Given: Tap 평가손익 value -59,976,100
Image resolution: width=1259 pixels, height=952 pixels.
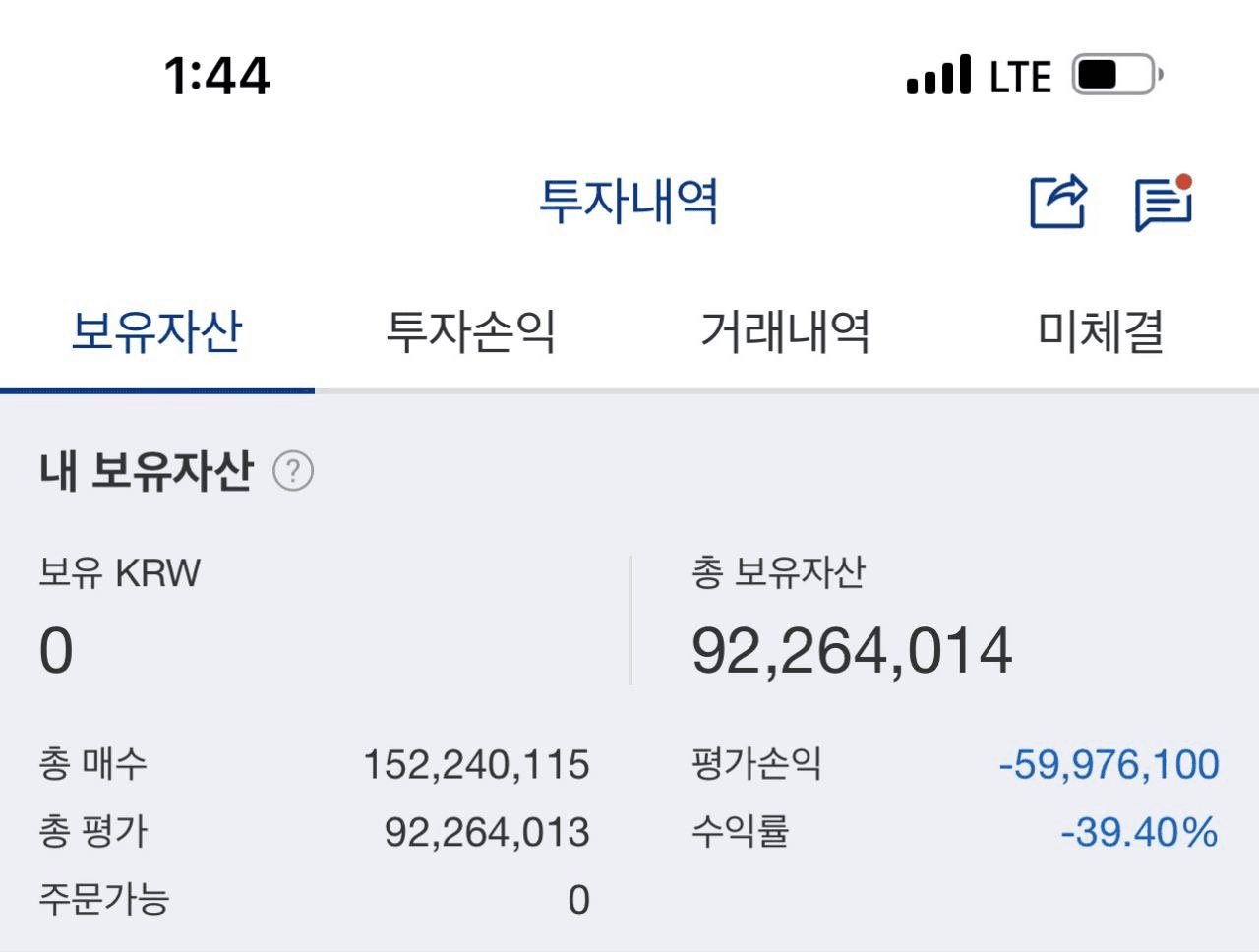Looking at the screenshot, I should click(x=1109, y=765).
